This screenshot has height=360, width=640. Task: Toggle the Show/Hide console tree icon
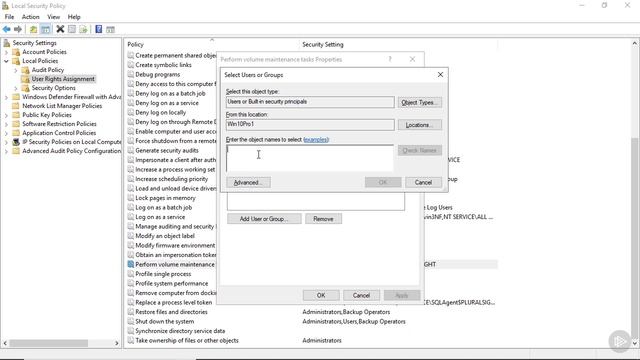[46, 29]
